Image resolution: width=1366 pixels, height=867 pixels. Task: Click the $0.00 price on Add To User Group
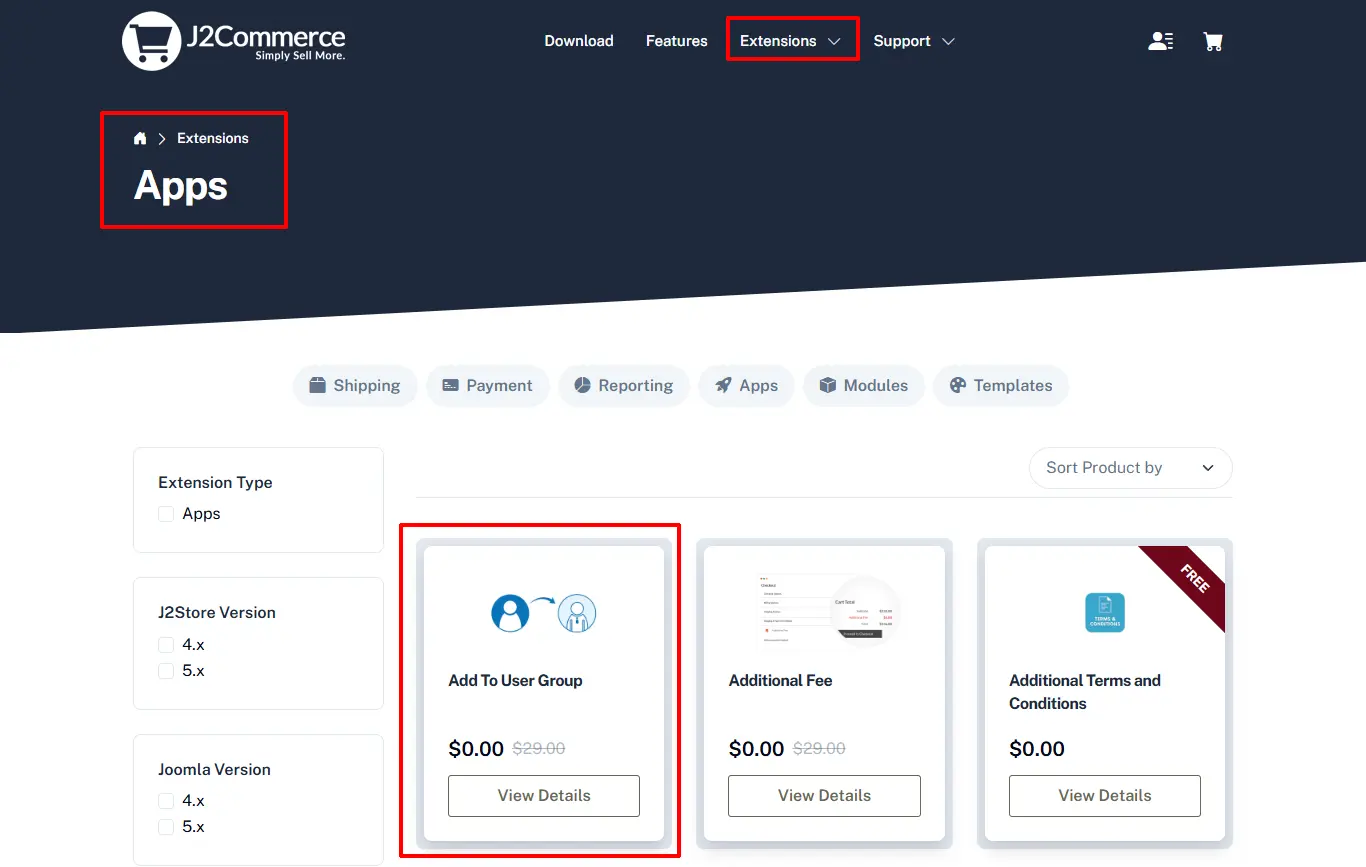coord(476,749)
